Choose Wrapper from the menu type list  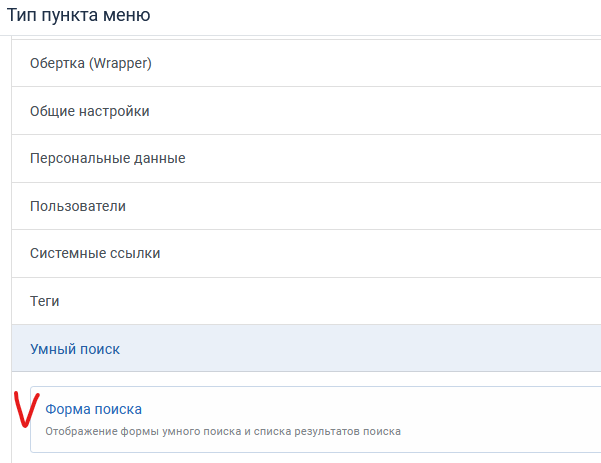tap(90, 63)
